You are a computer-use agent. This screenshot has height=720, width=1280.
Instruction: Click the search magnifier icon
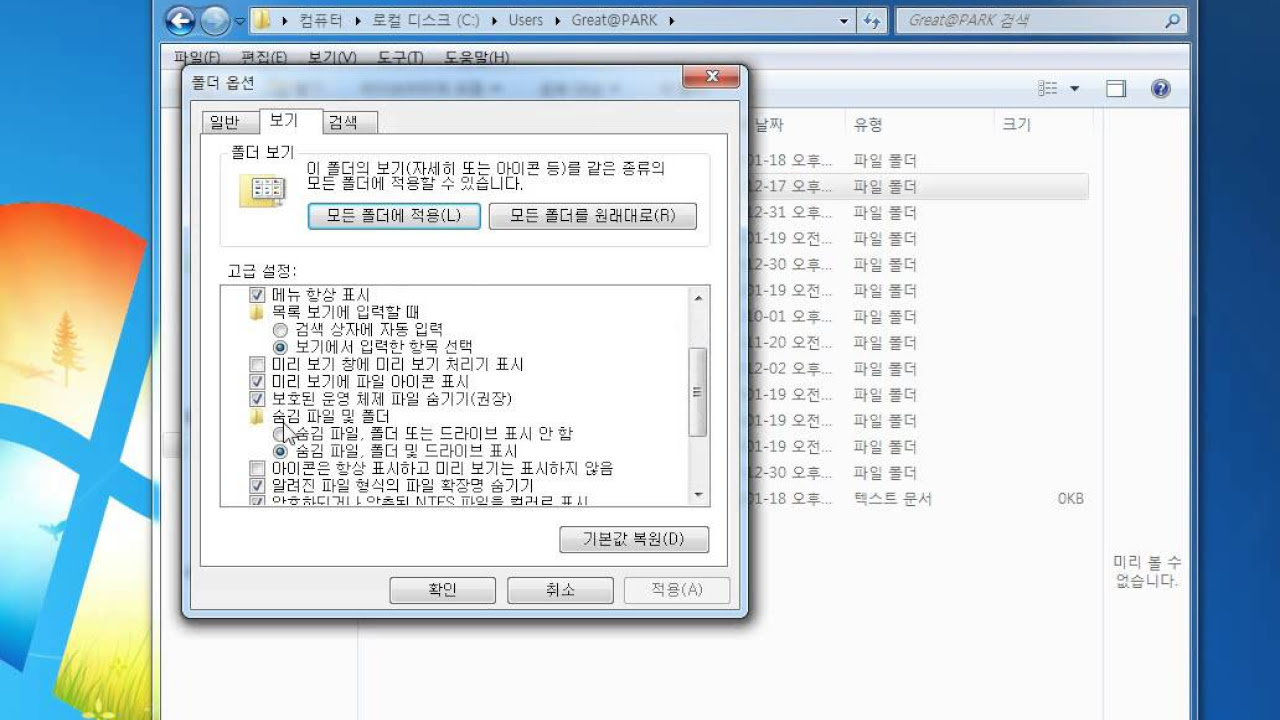click(1173, 20)
